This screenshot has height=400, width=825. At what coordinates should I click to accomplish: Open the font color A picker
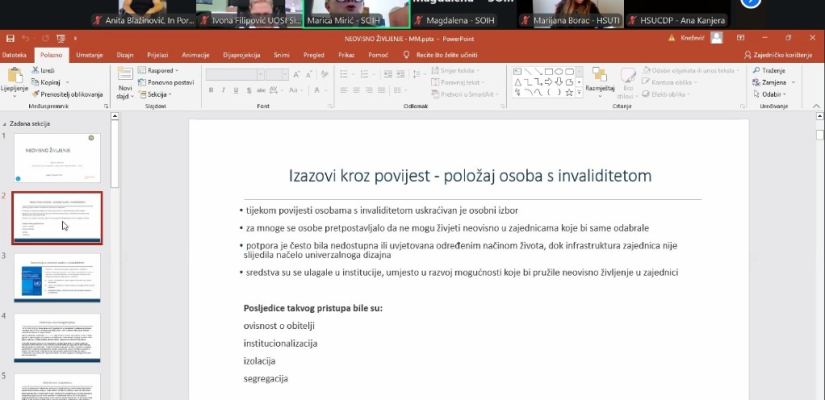pyautogui.click(x=317, y=91)
